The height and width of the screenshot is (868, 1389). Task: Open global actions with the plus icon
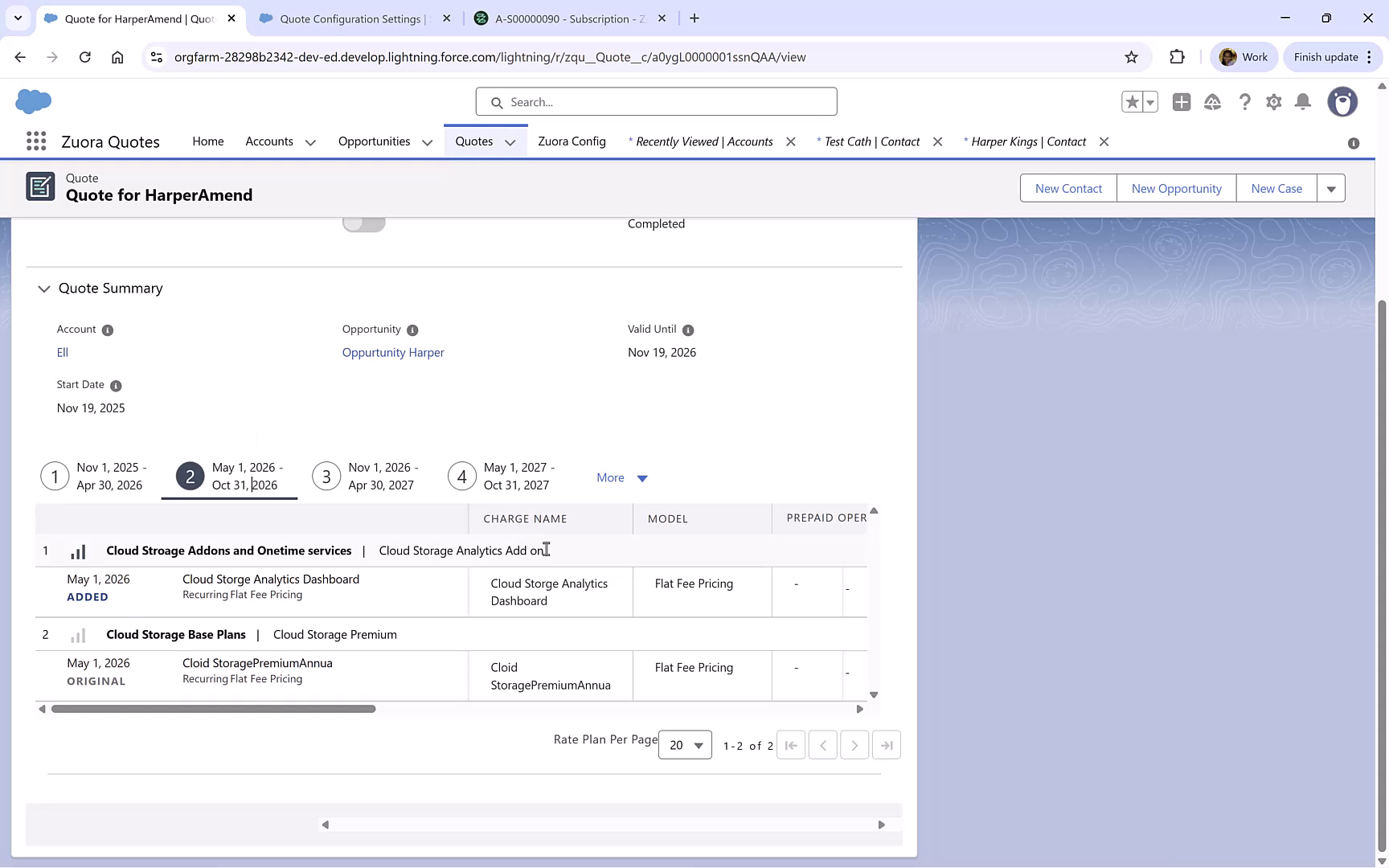pos(1182,102)
